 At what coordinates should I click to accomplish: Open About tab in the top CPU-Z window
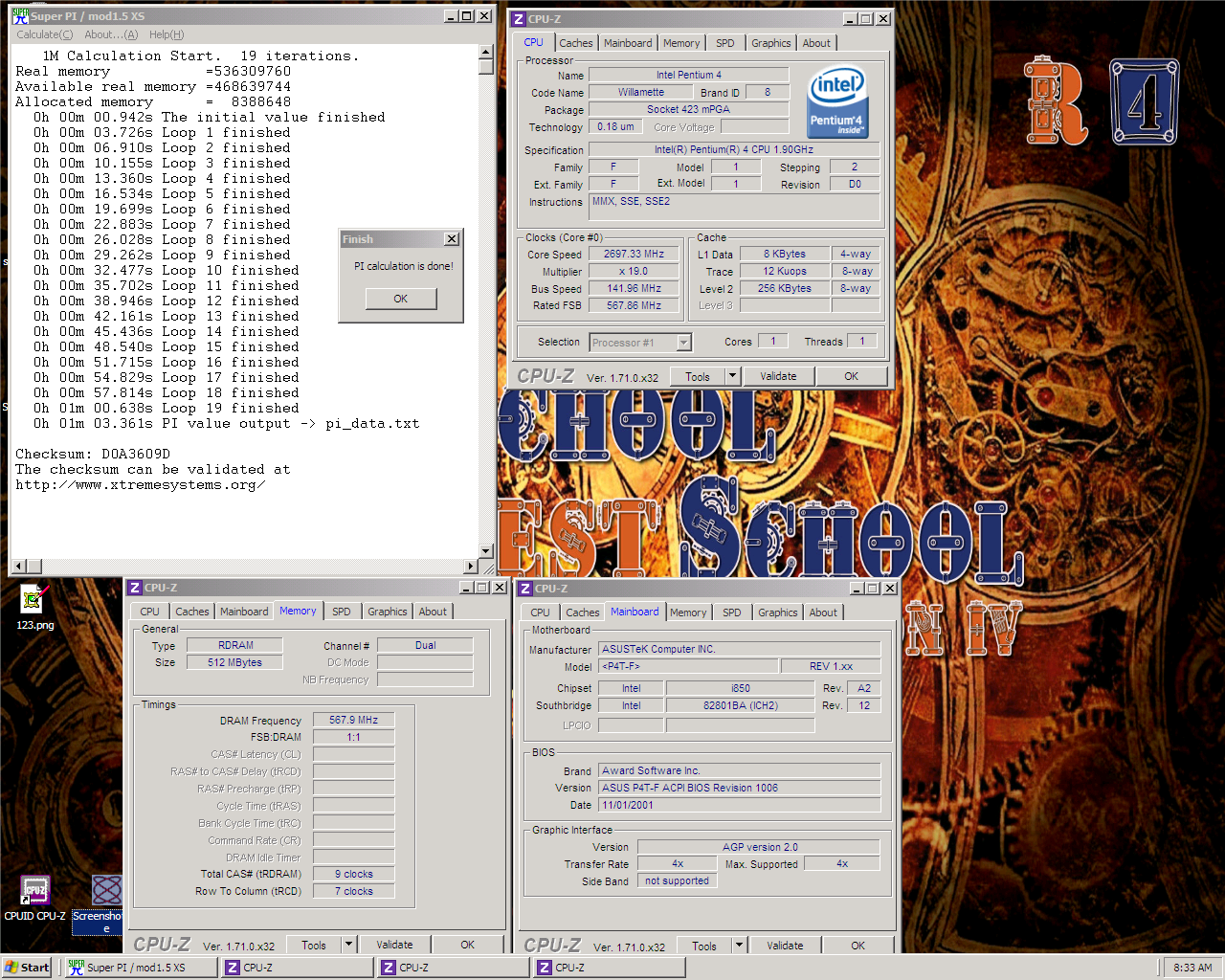point(816,43)
